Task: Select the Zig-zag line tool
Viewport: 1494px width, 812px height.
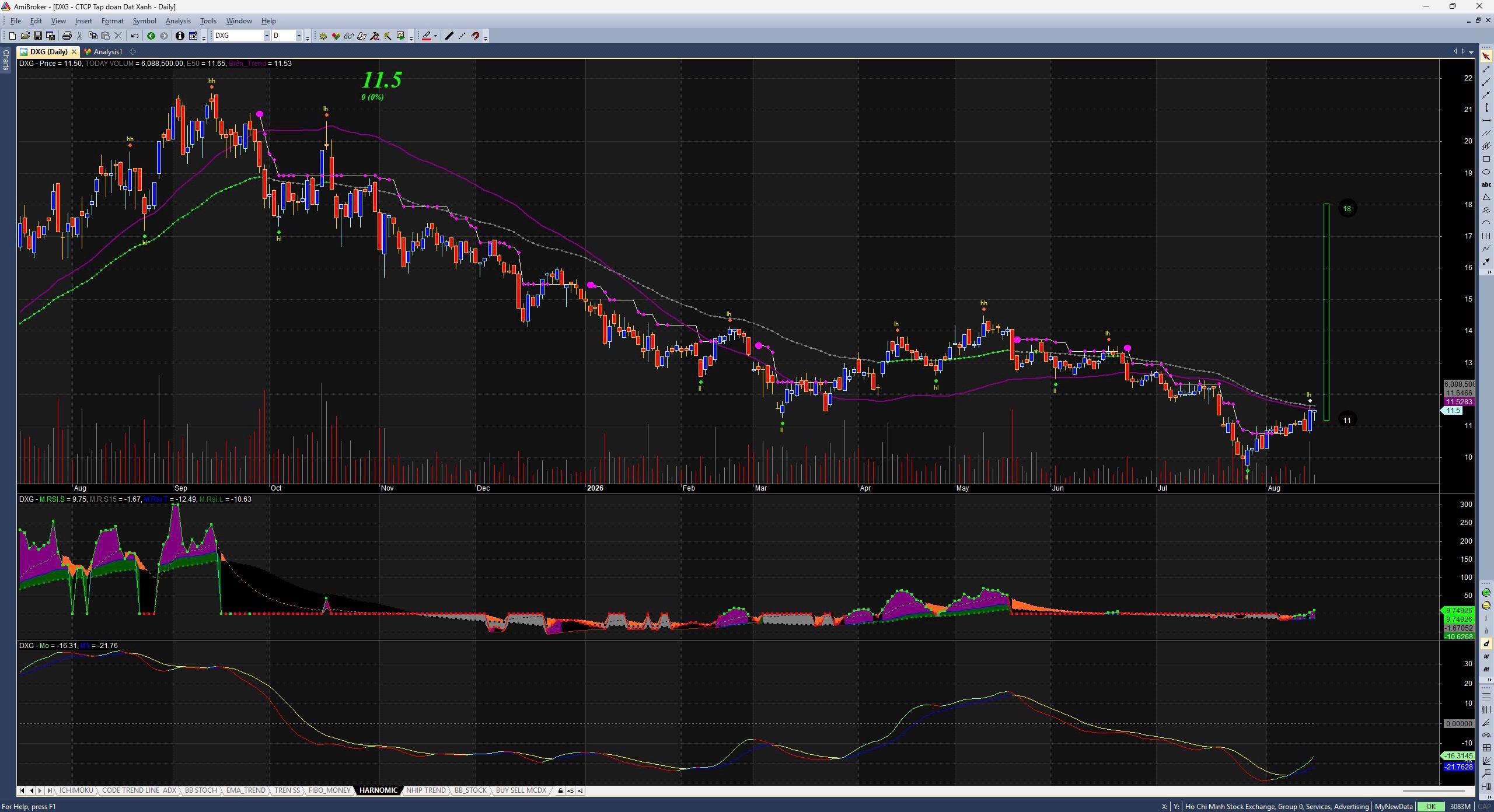Action: (1486, 249)
